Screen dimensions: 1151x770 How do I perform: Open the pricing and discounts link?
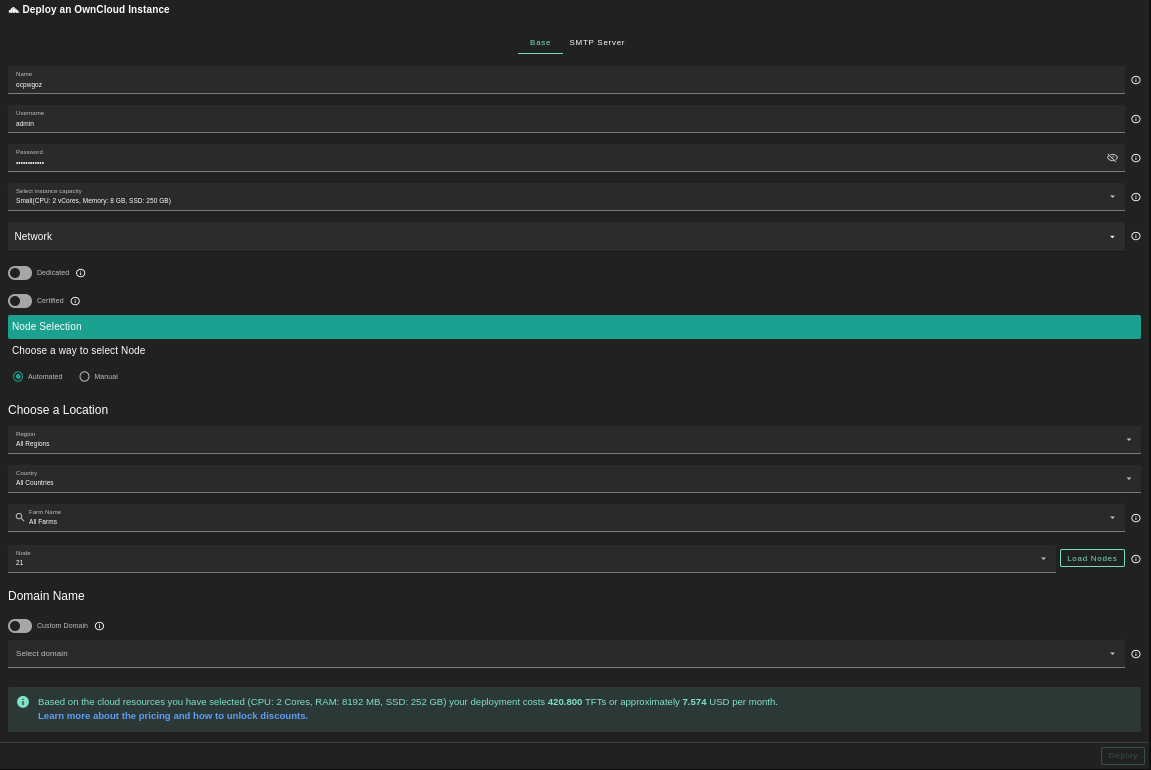click(173, 716)
